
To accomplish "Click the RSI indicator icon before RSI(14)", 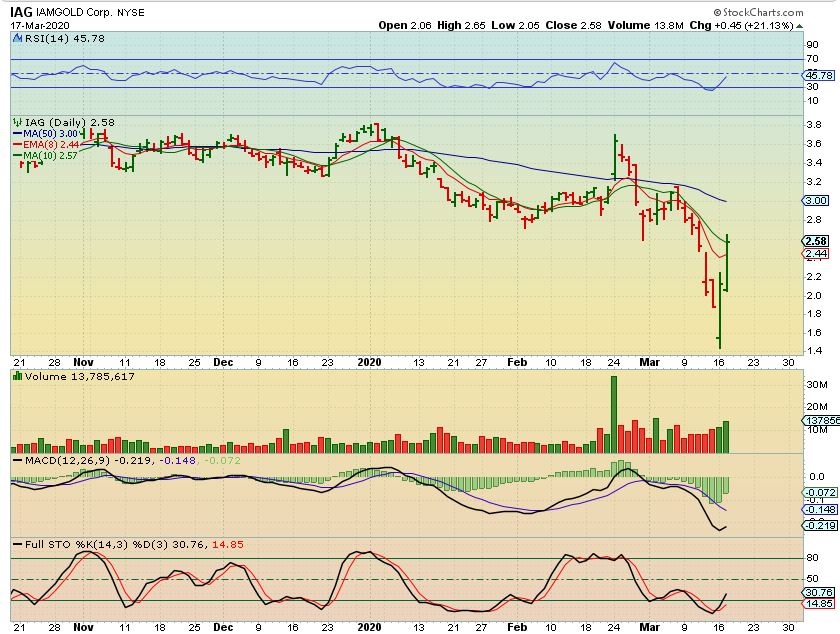I will pyautogui.click(x=17, y=39).
